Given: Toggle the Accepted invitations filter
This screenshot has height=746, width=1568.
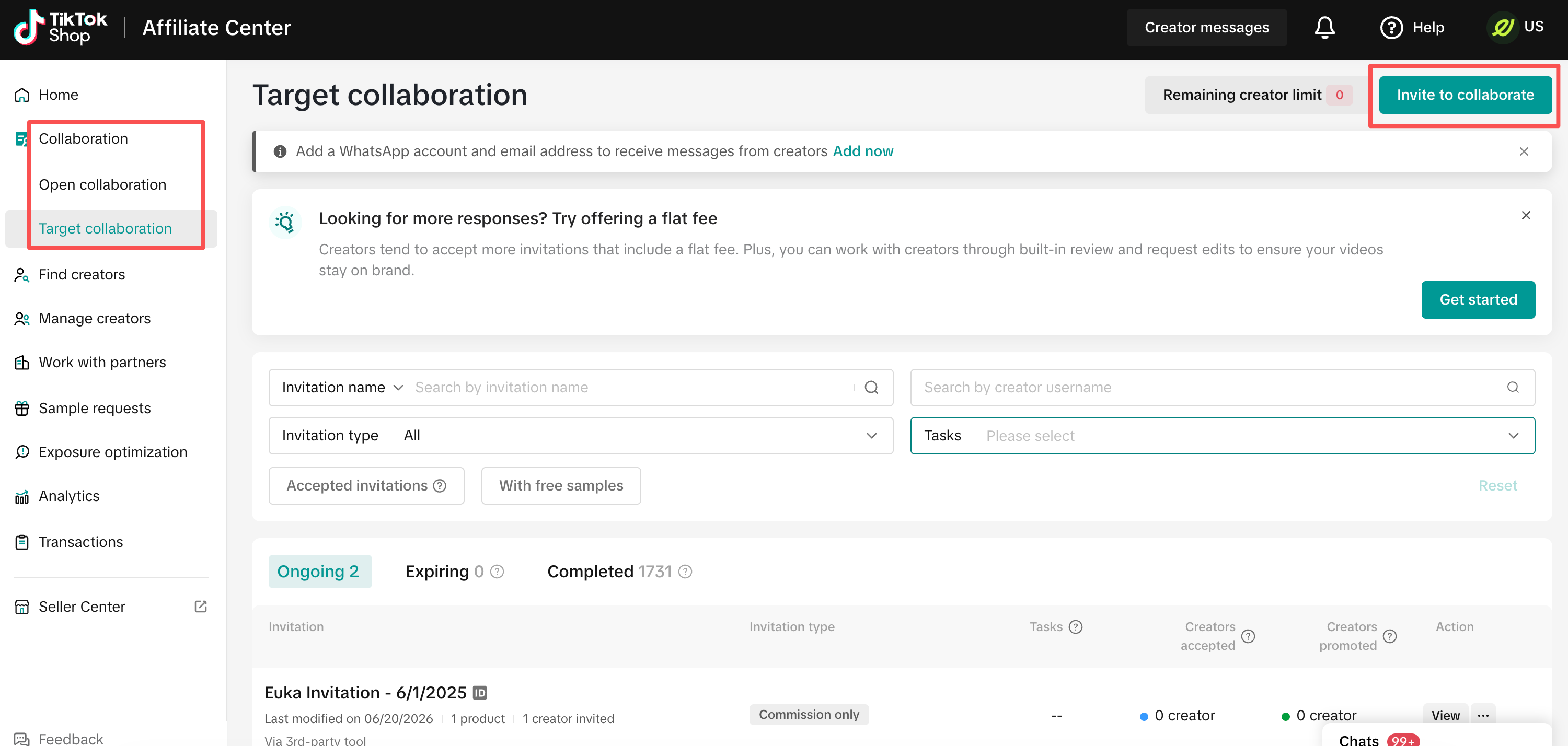Looking at the screenshot, I should point(366,485).
